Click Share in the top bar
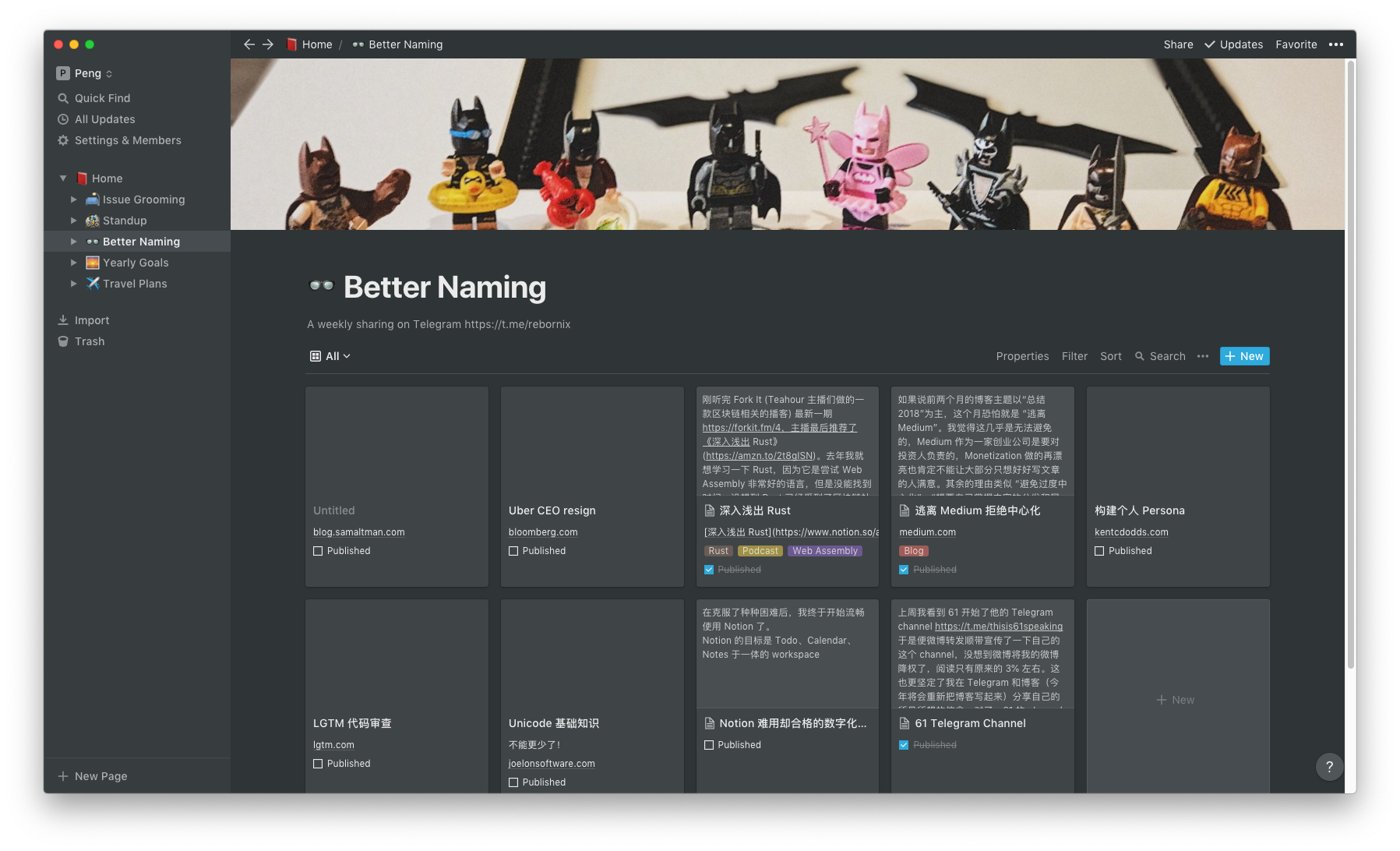 [1178, 44]
